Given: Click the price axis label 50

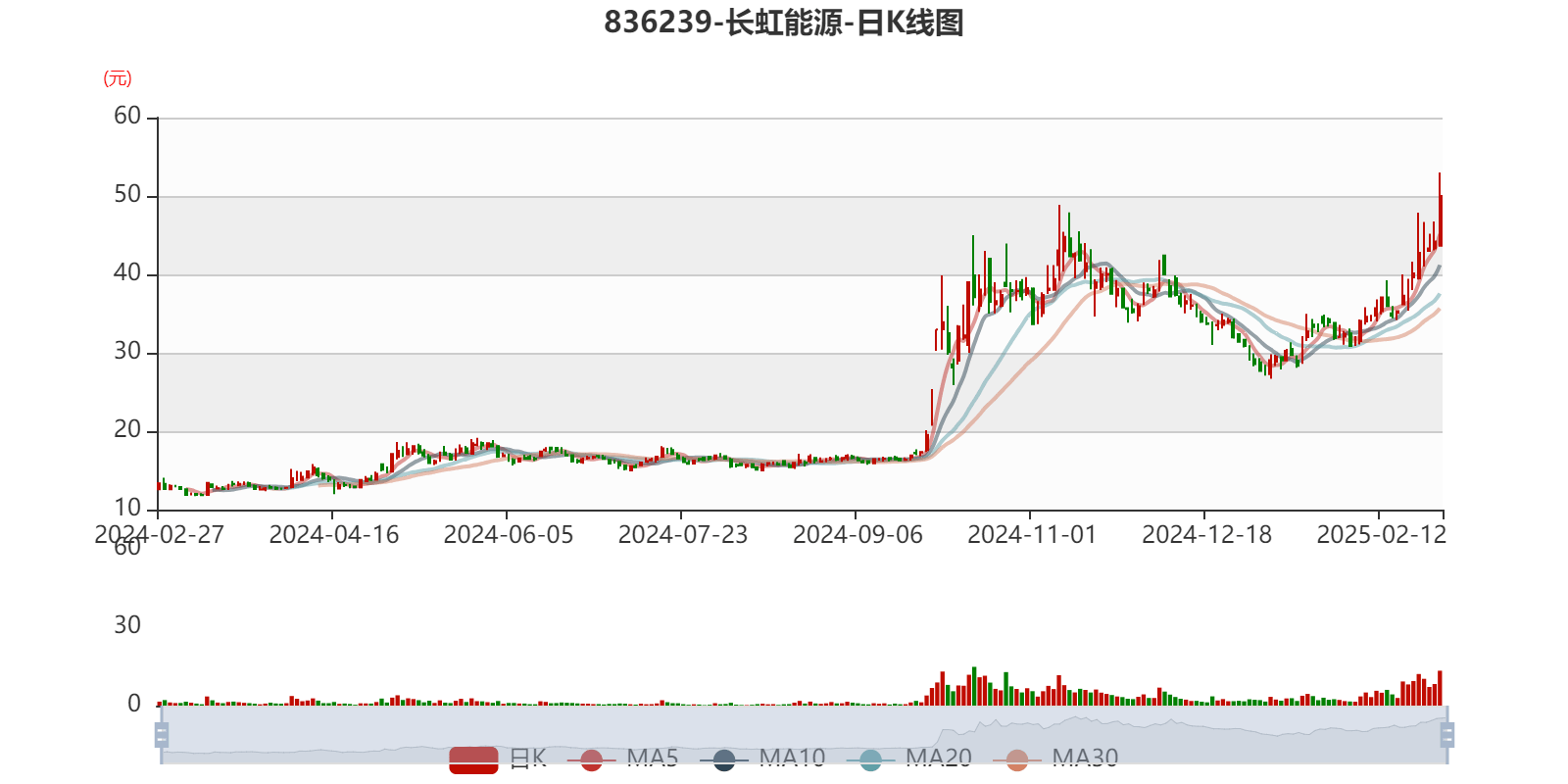Looking at the screenshot, I should (x=127, y=195).
